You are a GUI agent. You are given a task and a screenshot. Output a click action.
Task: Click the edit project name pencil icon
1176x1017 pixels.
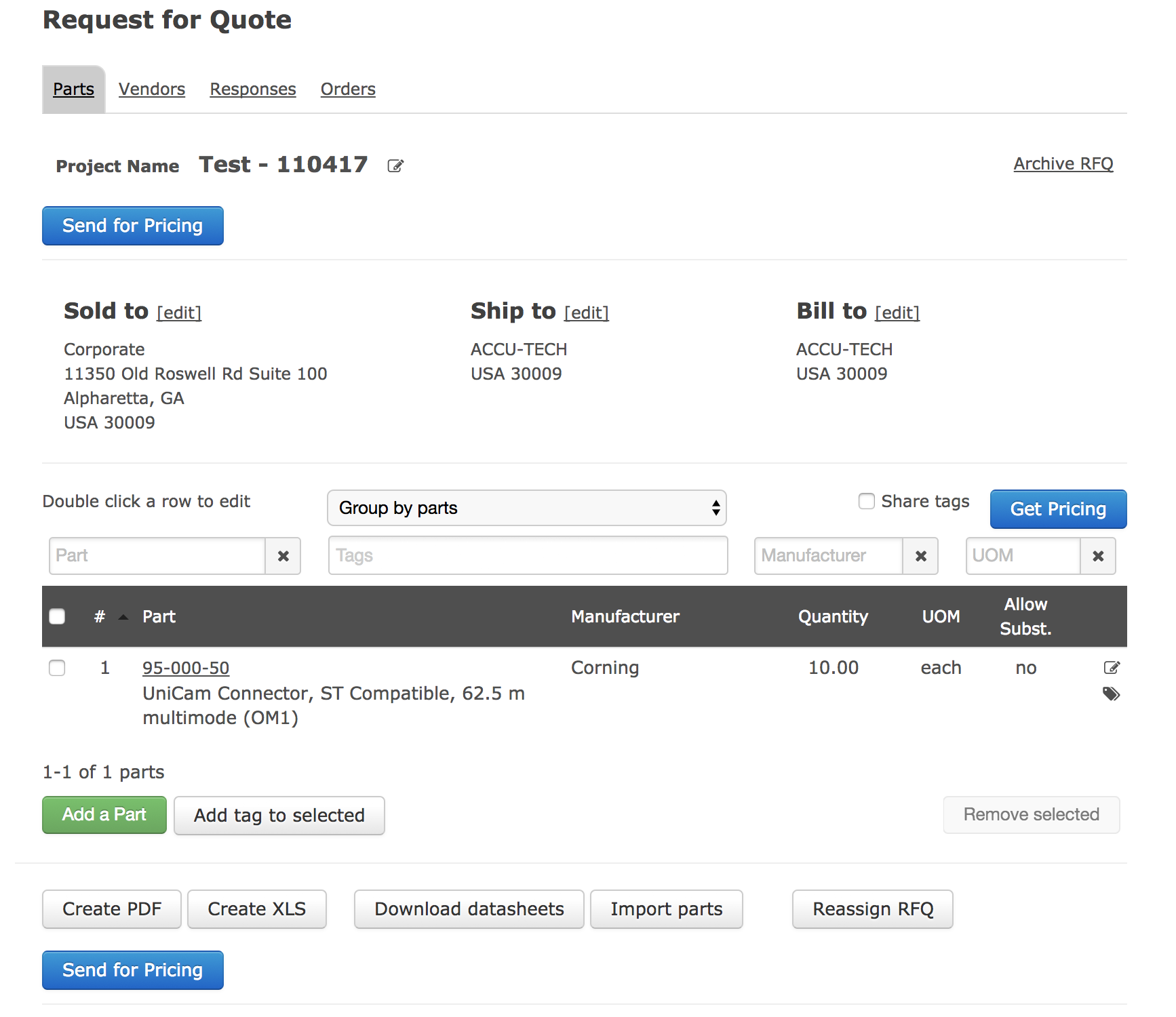click(395, 166)
